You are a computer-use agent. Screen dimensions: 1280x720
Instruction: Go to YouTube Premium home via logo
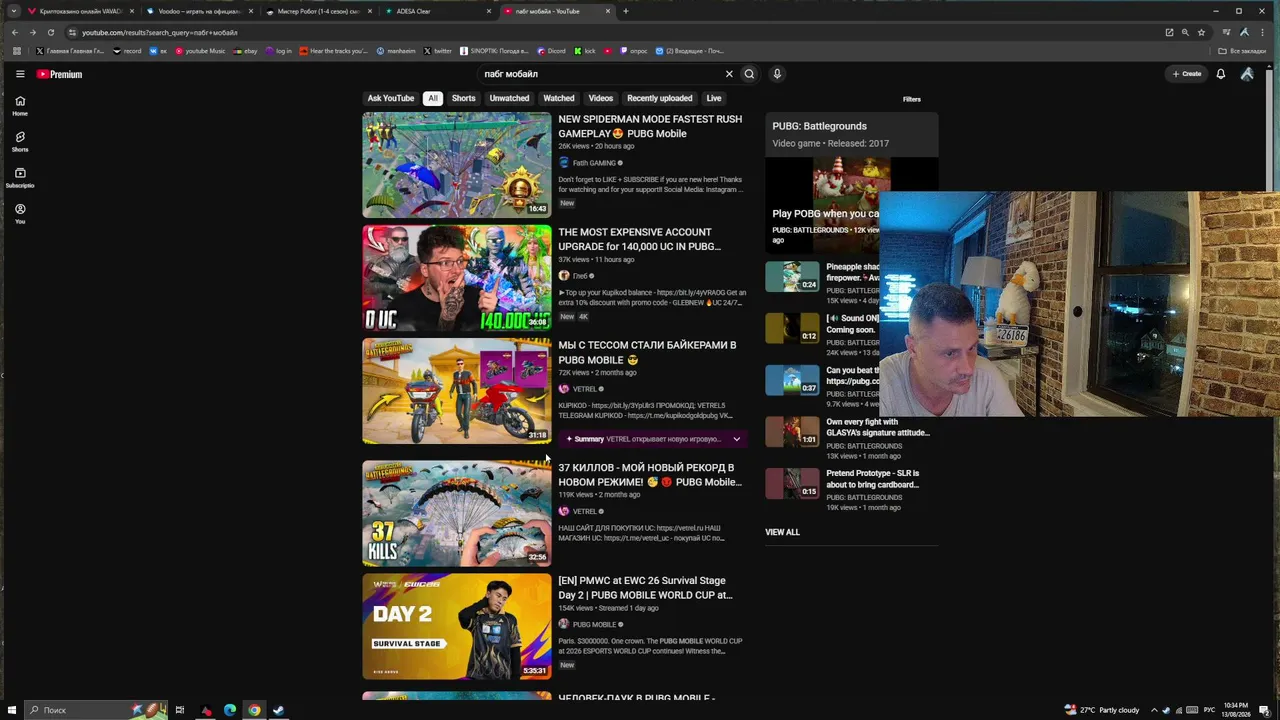pos(59,74)
